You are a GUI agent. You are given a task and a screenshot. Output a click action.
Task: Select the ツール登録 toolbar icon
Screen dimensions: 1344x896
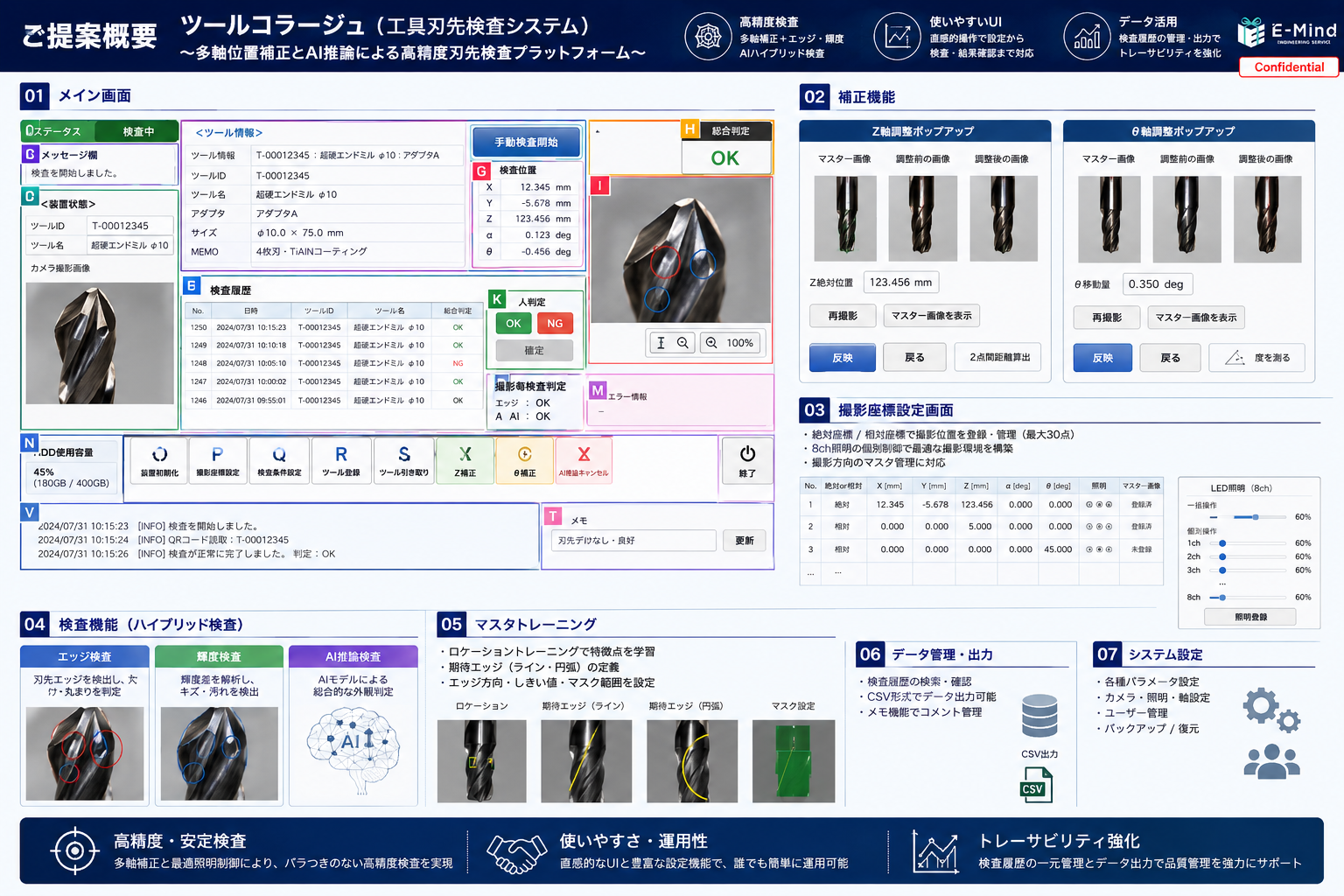[341, 459]
